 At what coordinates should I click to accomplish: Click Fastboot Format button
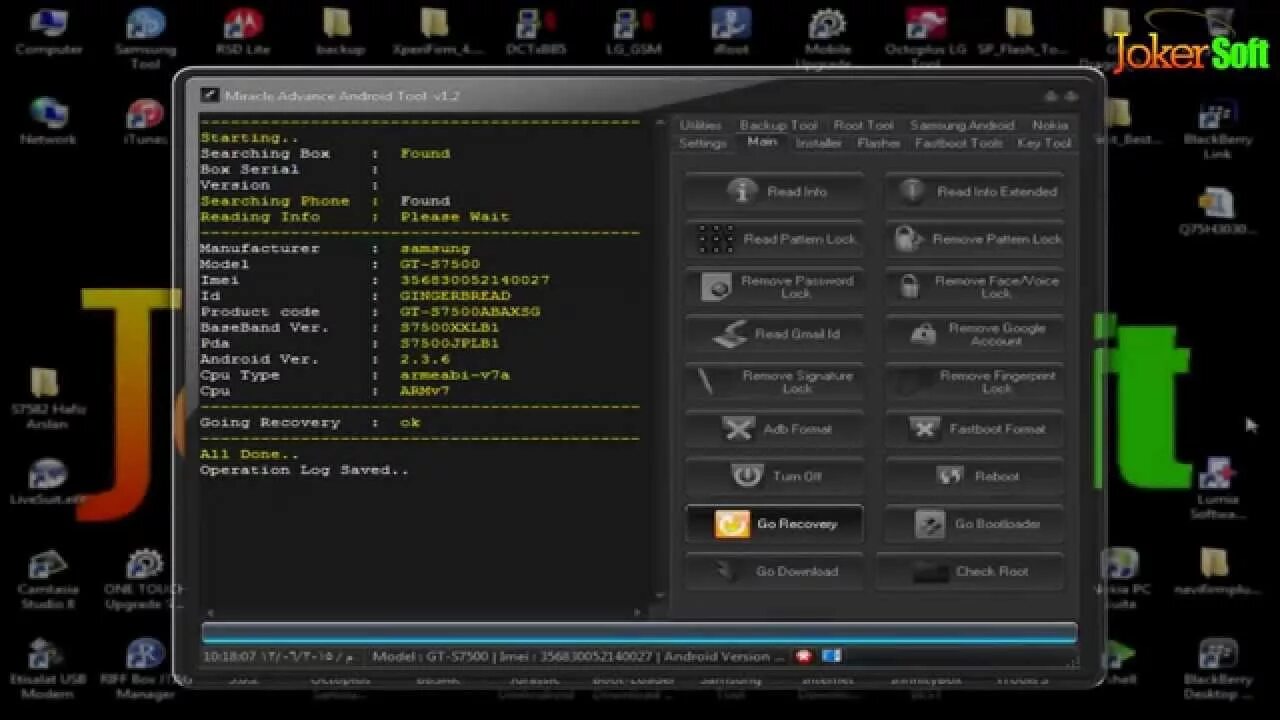point(974,429)
